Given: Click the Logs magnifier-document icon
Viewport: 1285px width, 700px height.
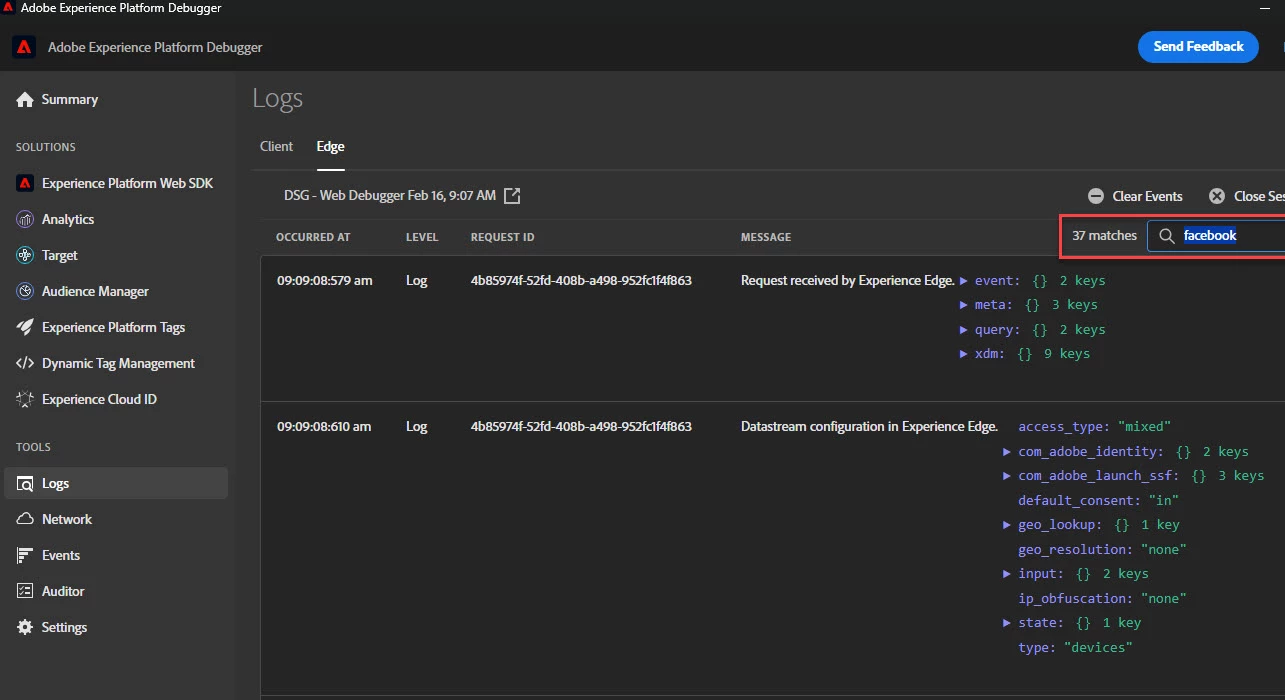Looking at the screenshot, I should pos(25,483).
